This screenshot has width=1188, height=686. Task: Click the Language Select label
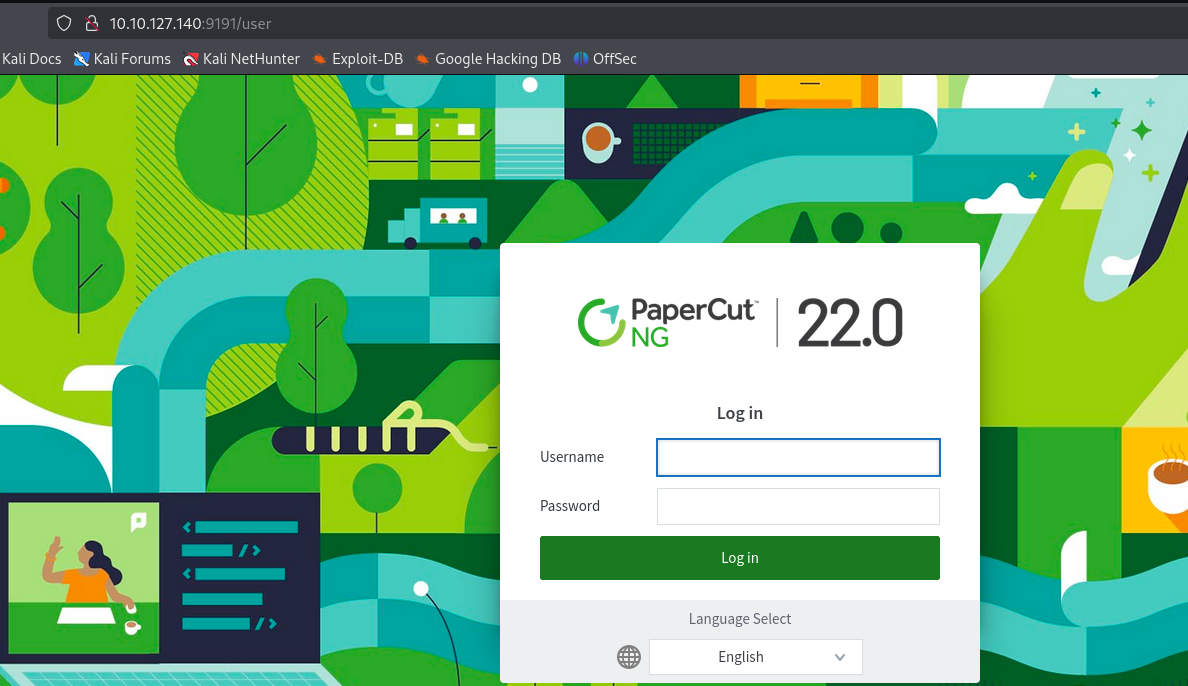click(739, 619)
